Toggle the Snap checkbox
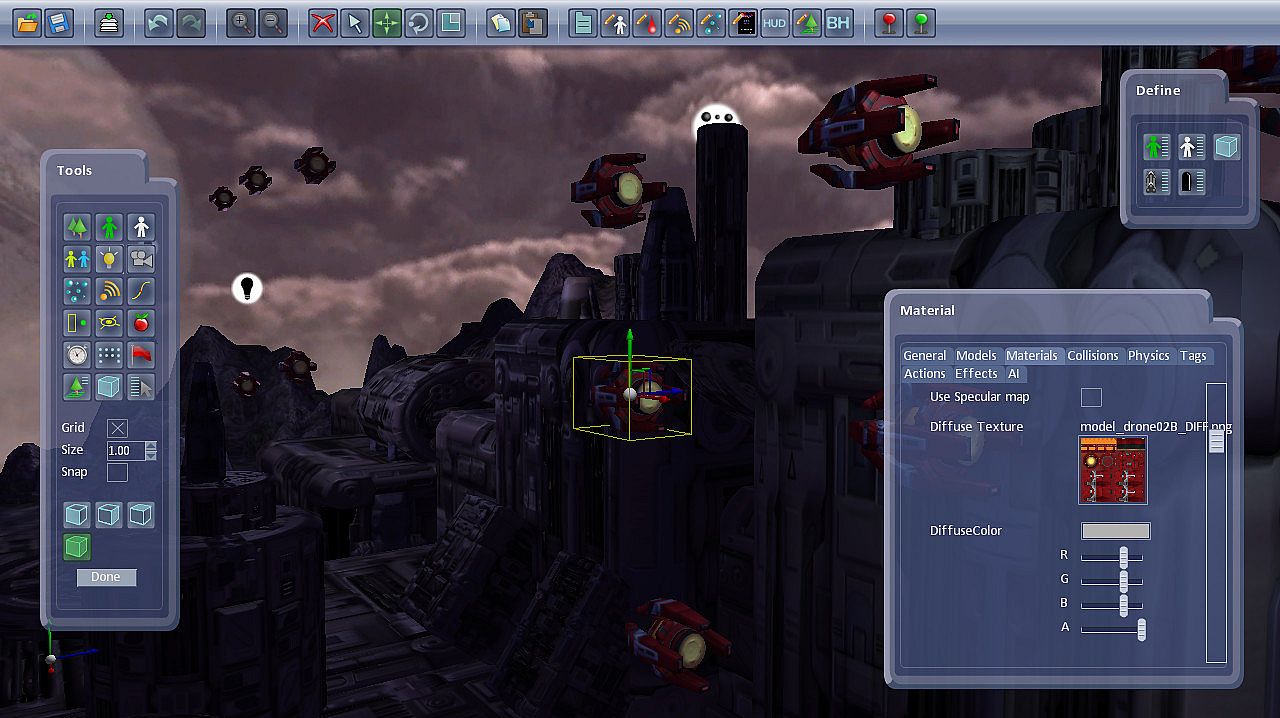 [118, 472]
